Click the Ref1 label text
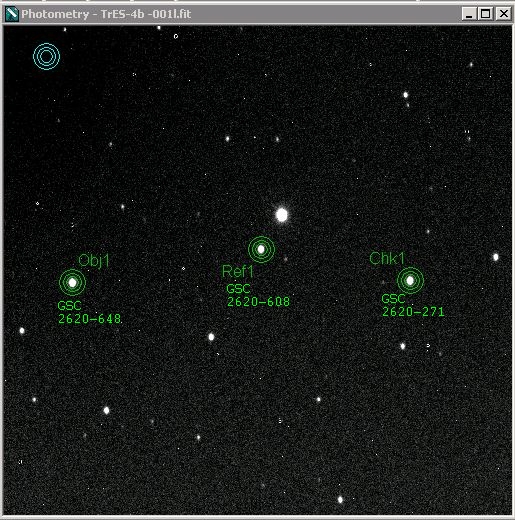This screenshot has height=520, width=515. click(238, 271)
